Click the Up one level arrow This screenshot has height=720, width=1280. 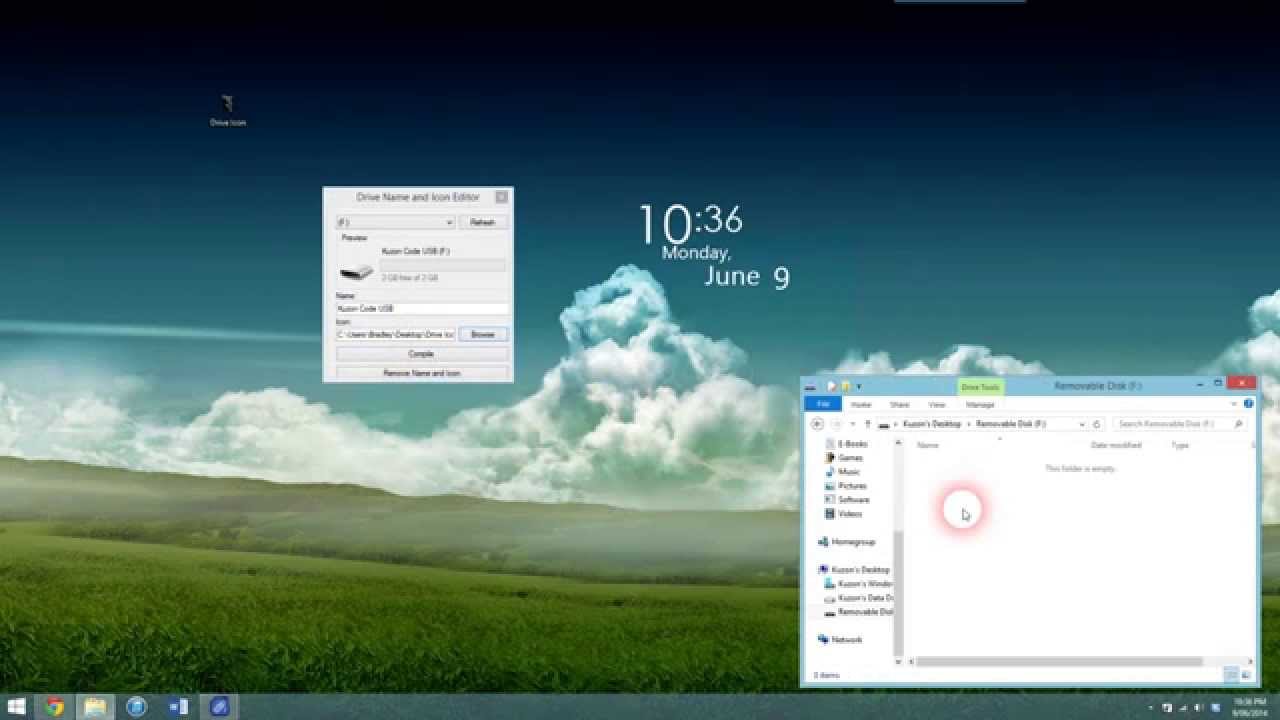point(867,424)
